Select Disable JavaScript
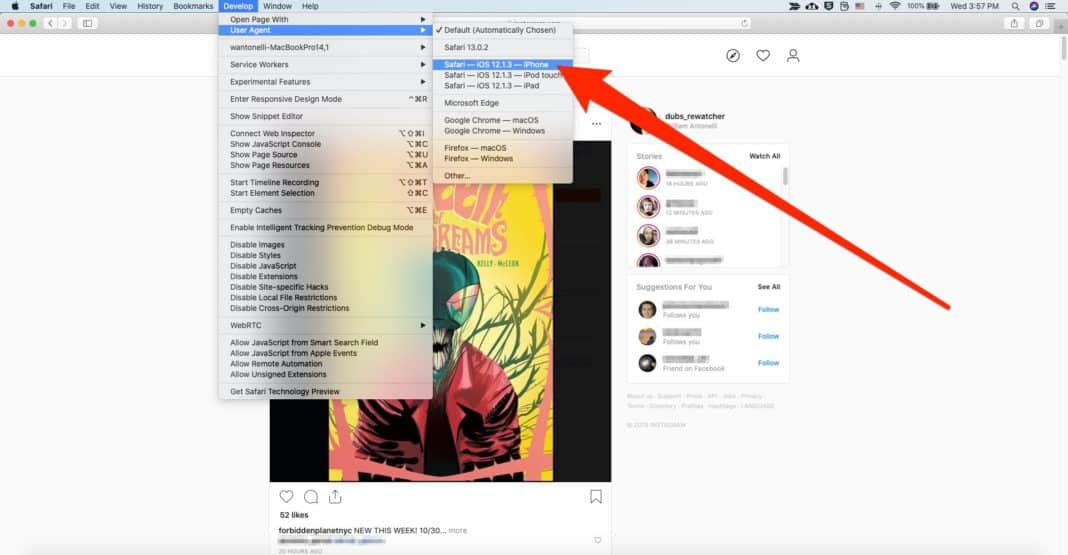Screen dimensions: 1068x555 point(326,266)
